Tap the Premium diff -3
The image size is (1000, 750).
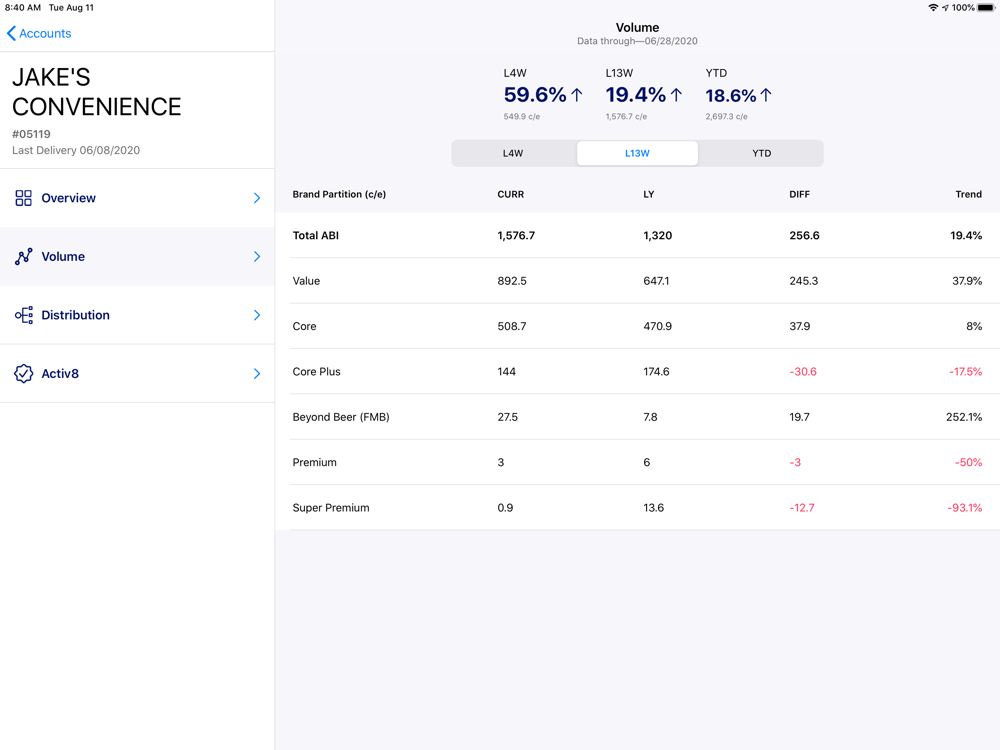(795, 462)
